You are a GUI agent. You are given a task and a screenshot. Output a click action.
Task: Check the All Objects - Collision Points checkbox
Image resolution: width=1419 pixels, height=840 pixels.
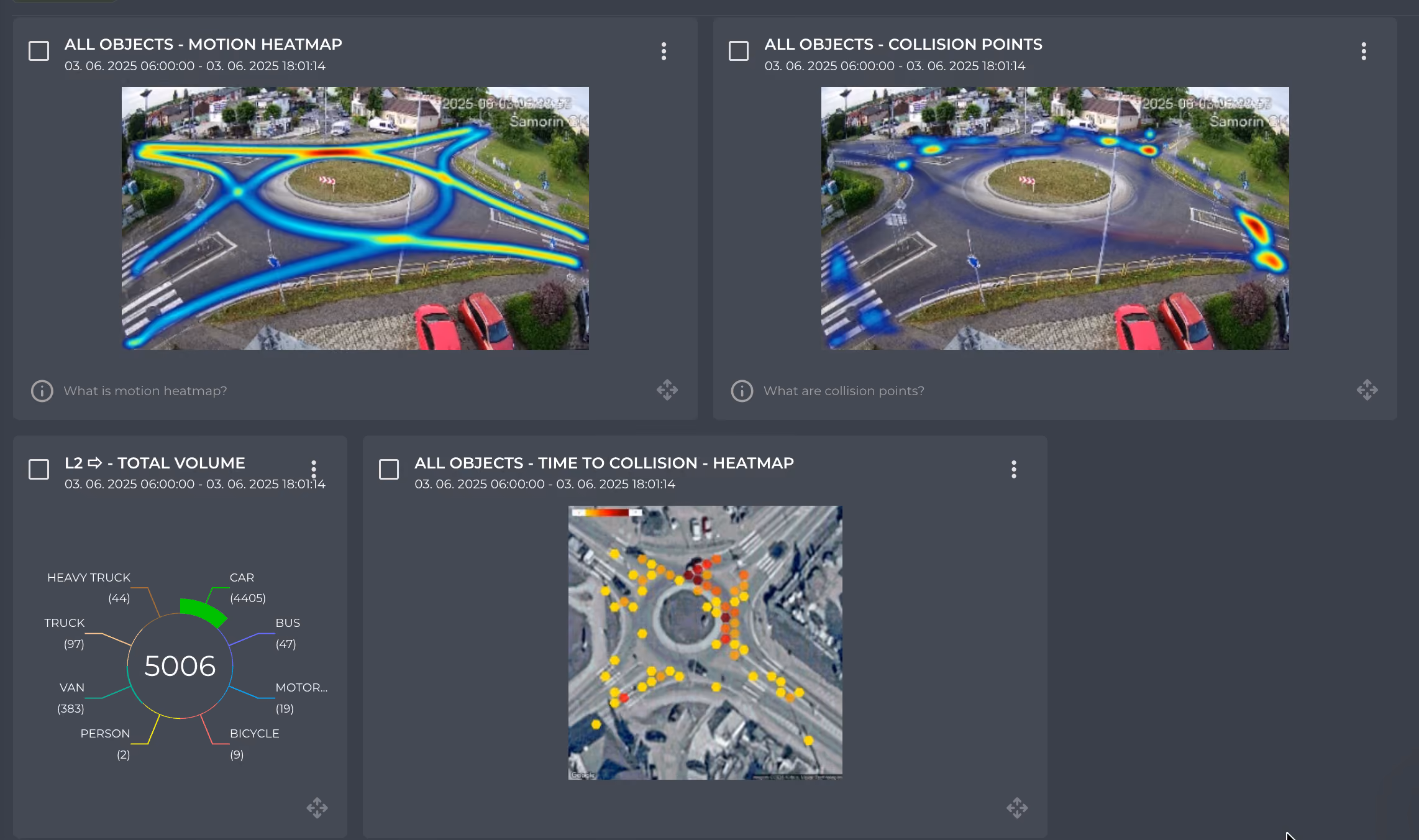click(x=739, y=51)
